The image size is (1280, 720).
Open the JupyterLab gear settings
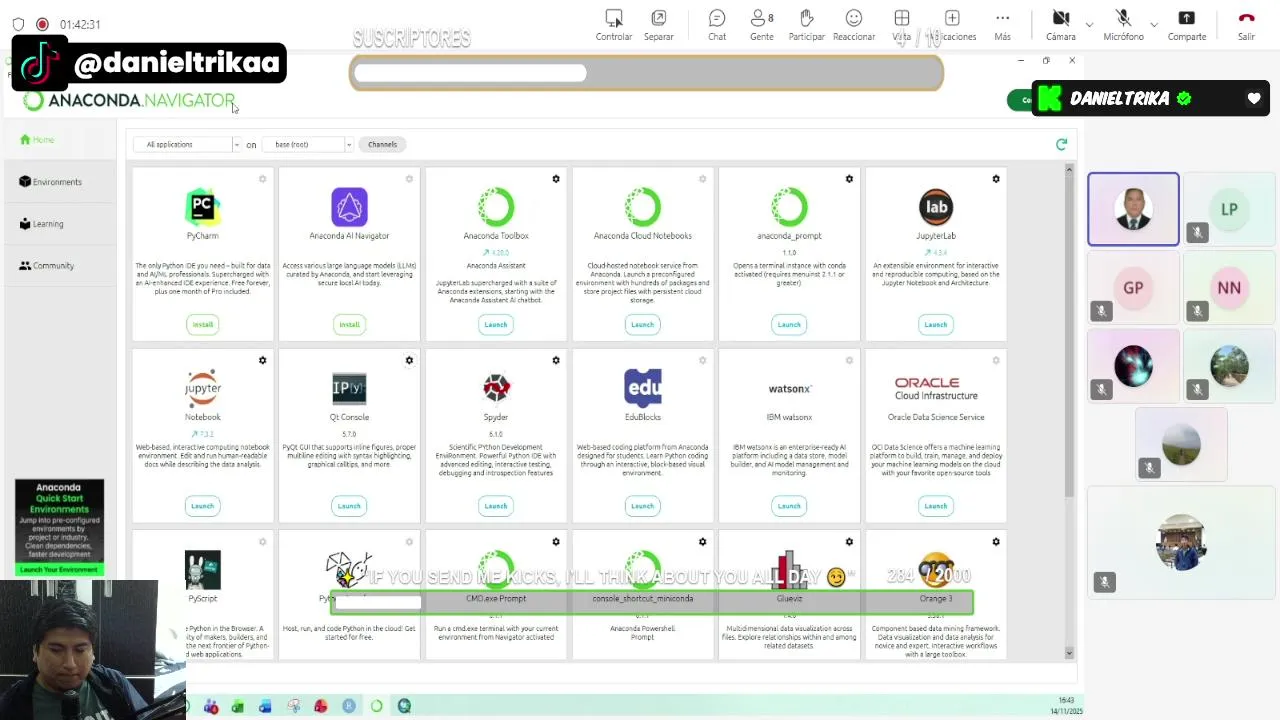point(996,179)
